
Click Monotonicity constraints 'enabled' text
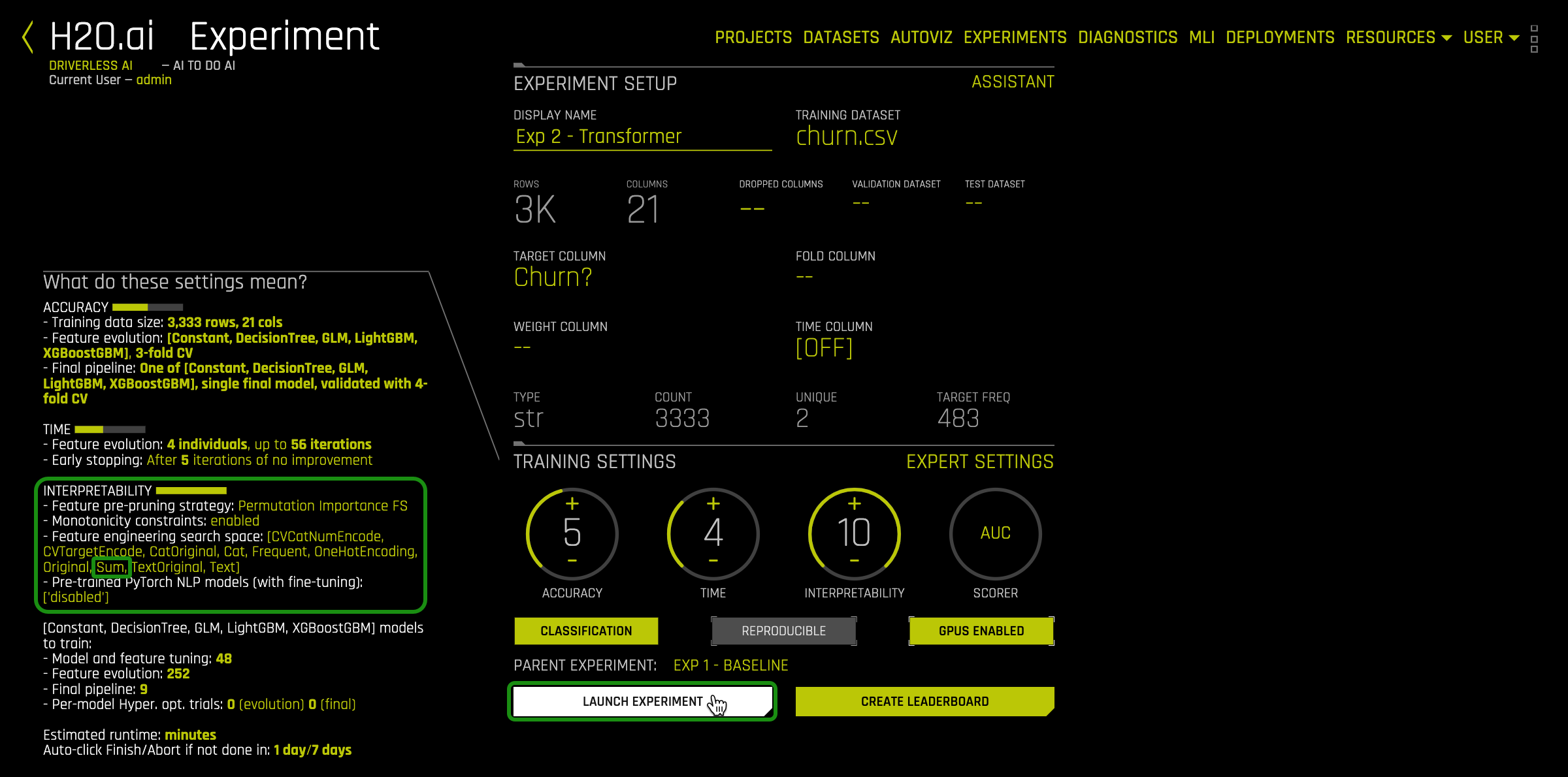(x=235, y=521)
